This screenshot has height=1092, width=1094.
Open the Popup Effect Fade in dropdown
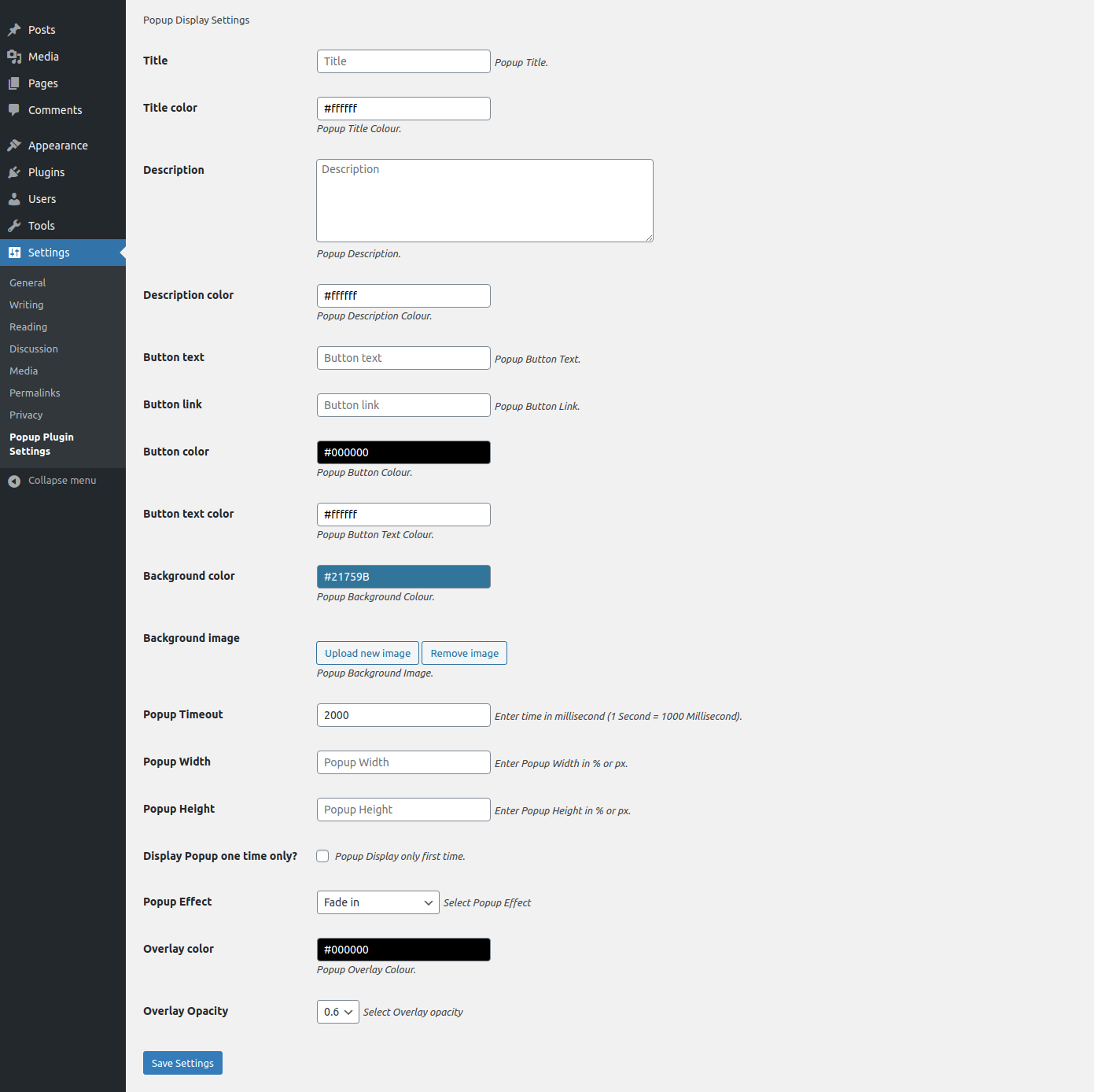378,902
